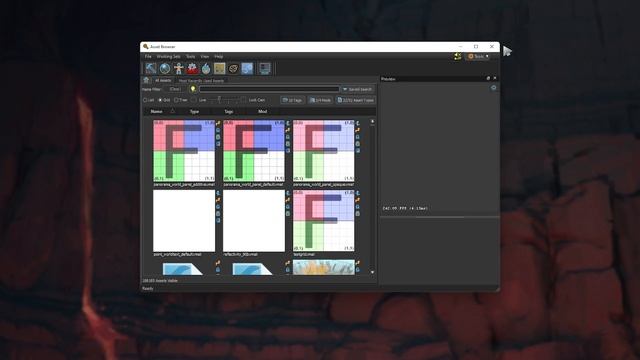Open the monitor console toolbar icon
Viewport: 640px width, 360px height.
pyautogui.click(x=265, y=68)
